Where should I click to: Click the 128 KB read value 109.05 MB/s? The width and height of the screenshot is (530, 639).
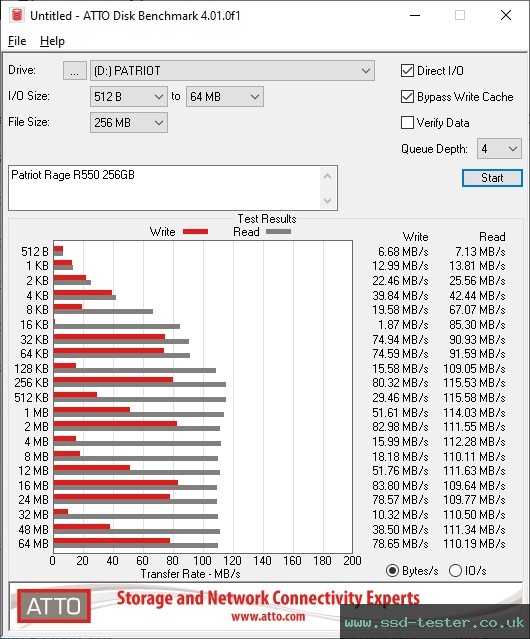tap(475, 369)
